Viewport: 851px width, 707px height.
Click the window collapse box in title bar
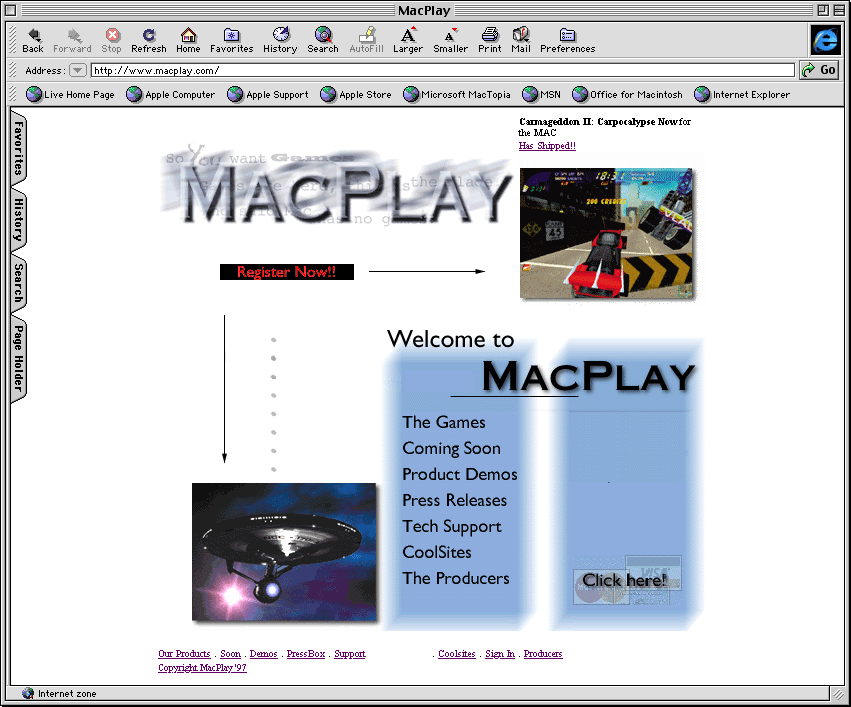tap(839, 10)
